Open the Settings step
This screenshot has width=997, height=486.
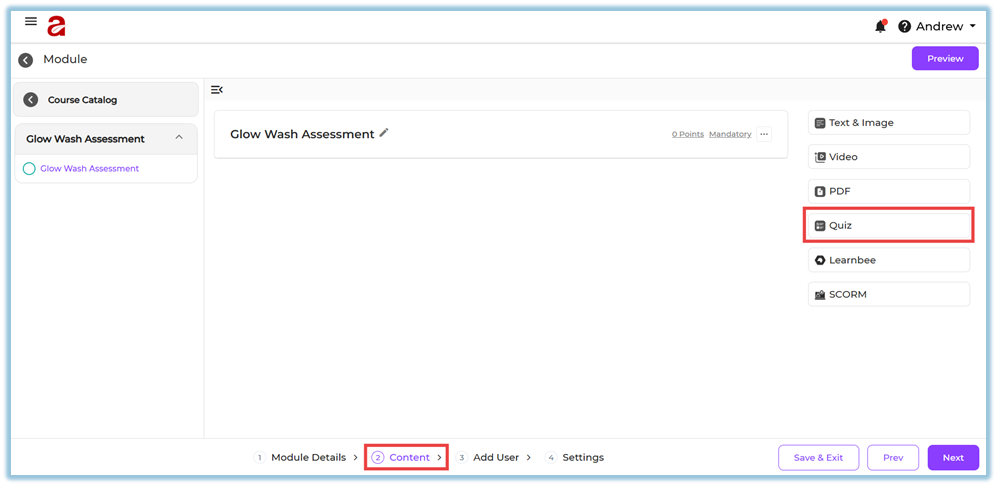coord(582,458)
